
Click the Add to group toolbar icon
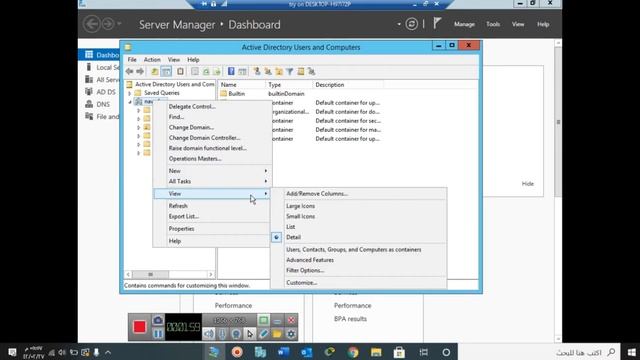[311, 72]
